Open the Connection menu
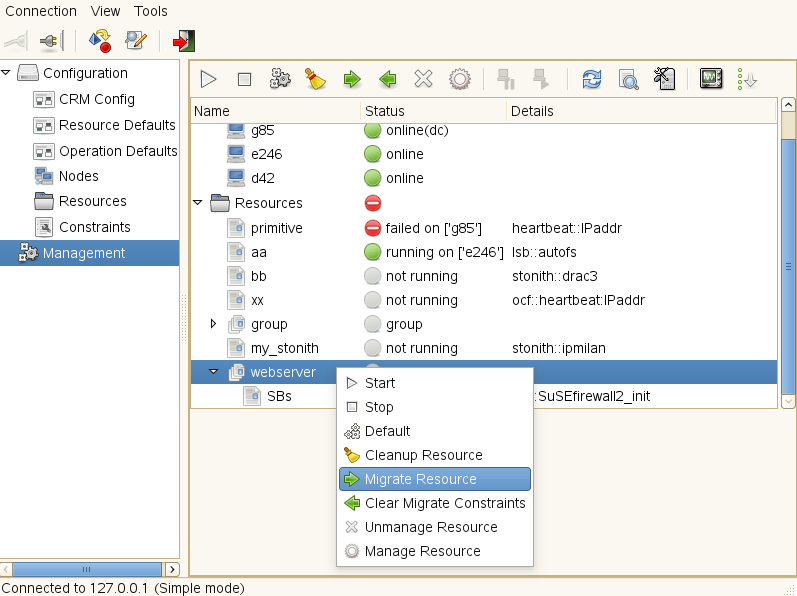Viewport: 797px width, 596px height. (x=41, y=11)
